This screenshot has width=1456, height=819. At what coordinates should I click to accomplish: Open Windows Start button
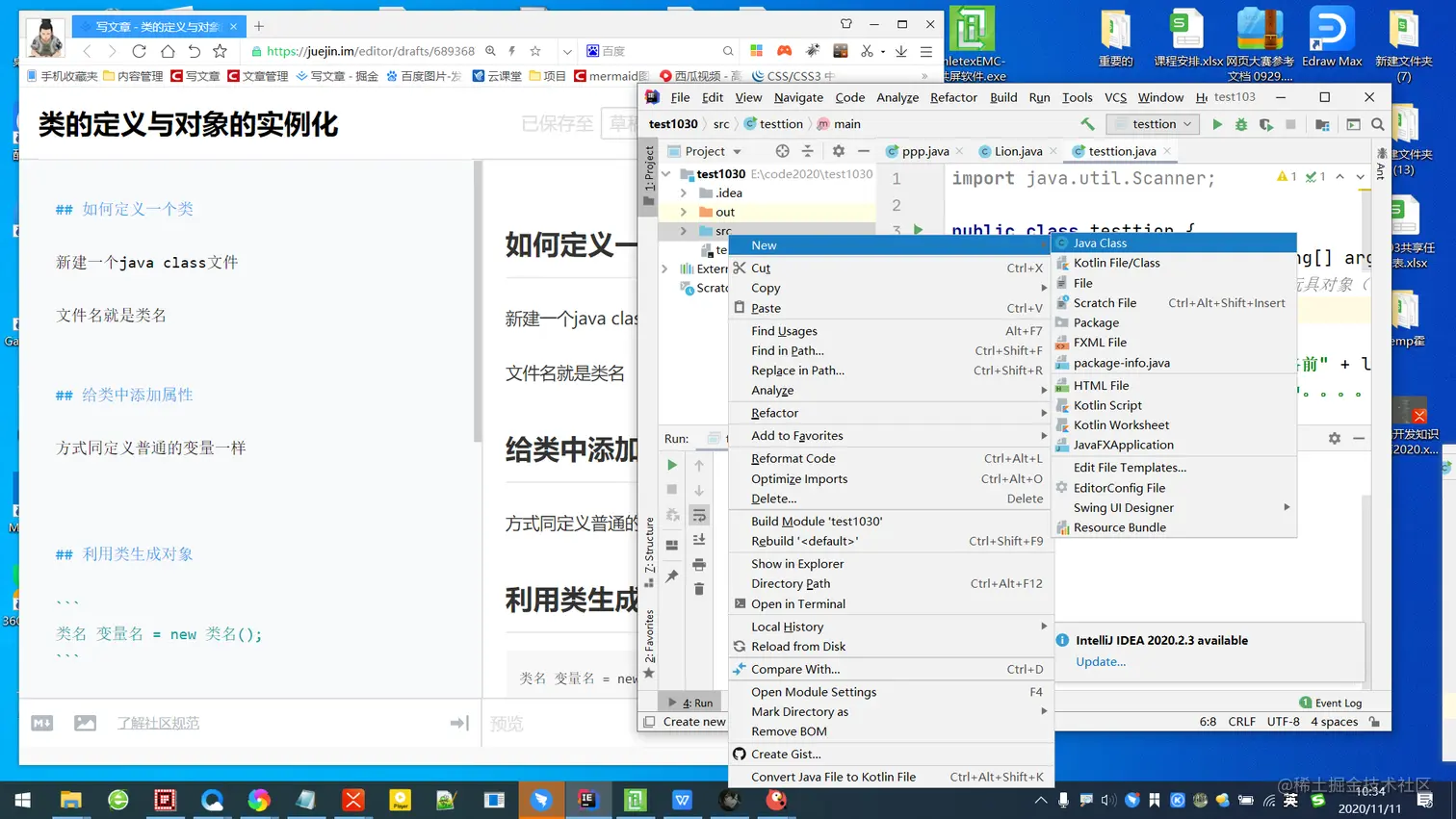point(23,800)
